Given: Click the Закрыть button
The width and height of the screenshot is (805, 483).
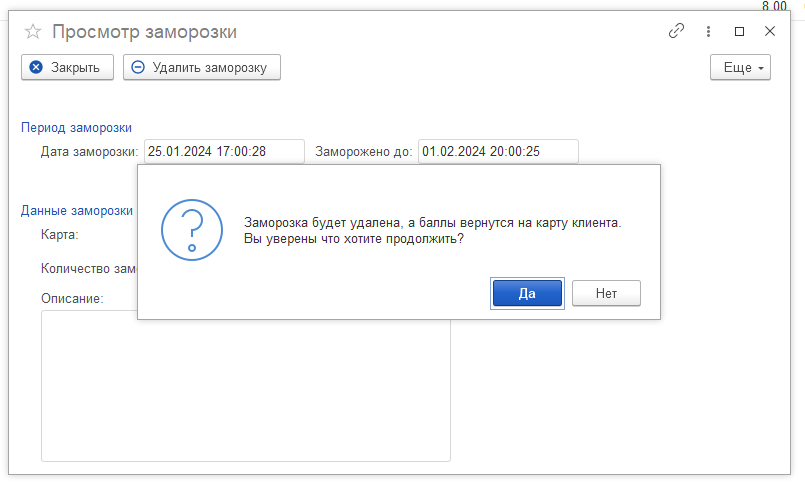Looking at the screenshot, I should [67, 67].
